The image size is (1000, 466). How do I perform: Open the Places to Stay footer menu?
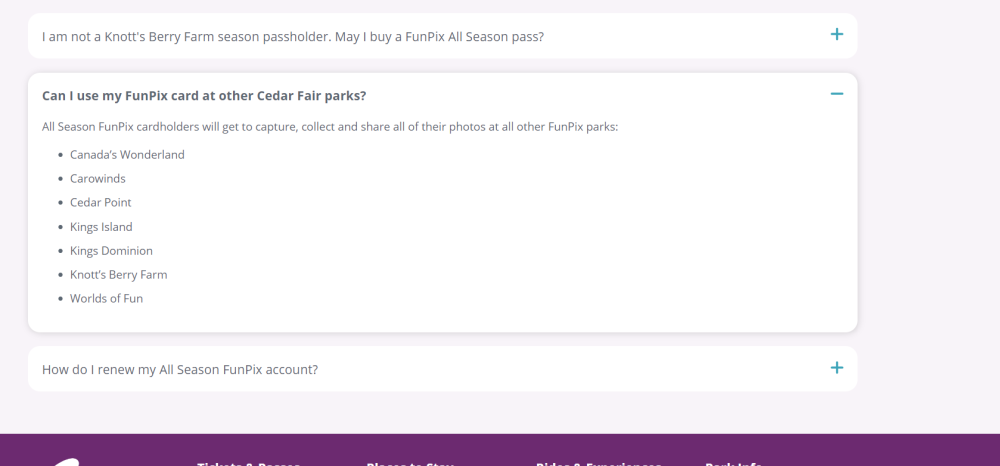[x=410, y=463]
